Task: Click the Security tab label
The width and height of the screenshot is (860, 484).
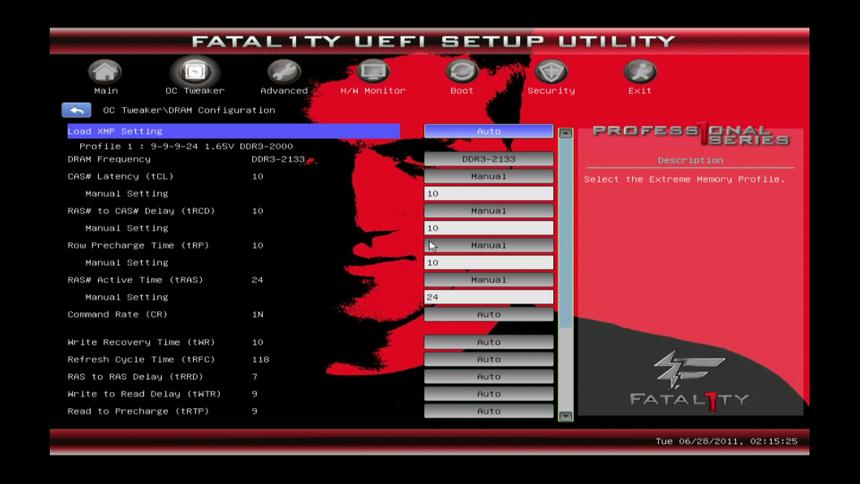Action: coord(551,91)
